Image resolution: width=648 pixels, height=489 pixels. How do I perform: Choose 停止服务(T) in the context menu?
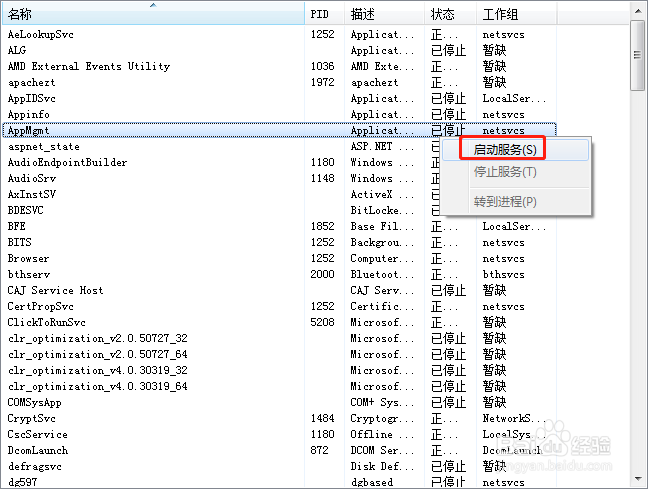(x=515, y=172)
